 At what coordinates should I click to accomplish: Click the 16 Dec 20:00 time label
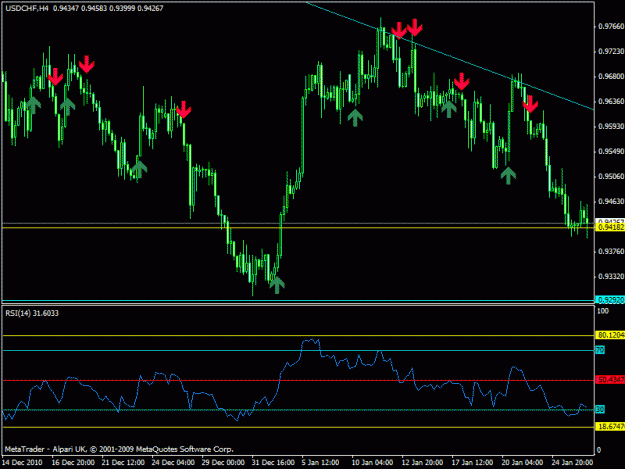click(73, 463)
